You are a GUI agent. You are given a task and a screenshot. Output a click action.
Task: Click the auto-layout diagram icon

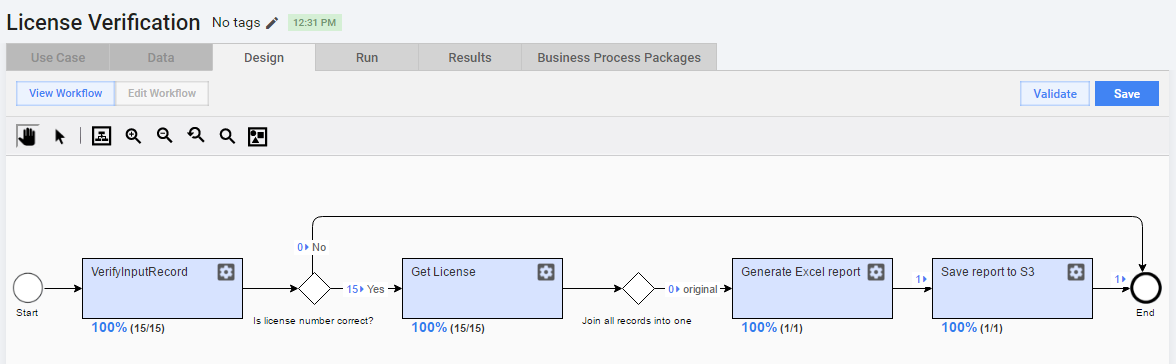(101, 136)
